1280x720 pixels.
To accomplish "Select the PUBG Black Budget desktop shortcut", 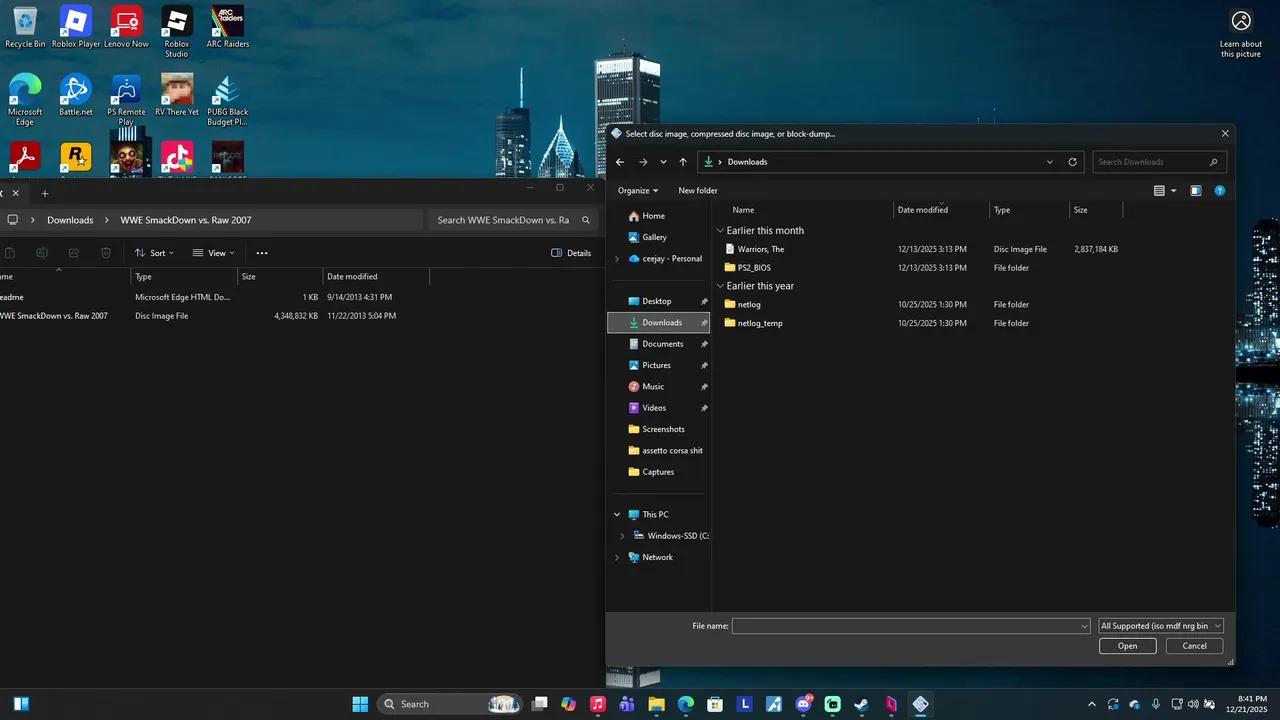I will (x=228, y=100).
